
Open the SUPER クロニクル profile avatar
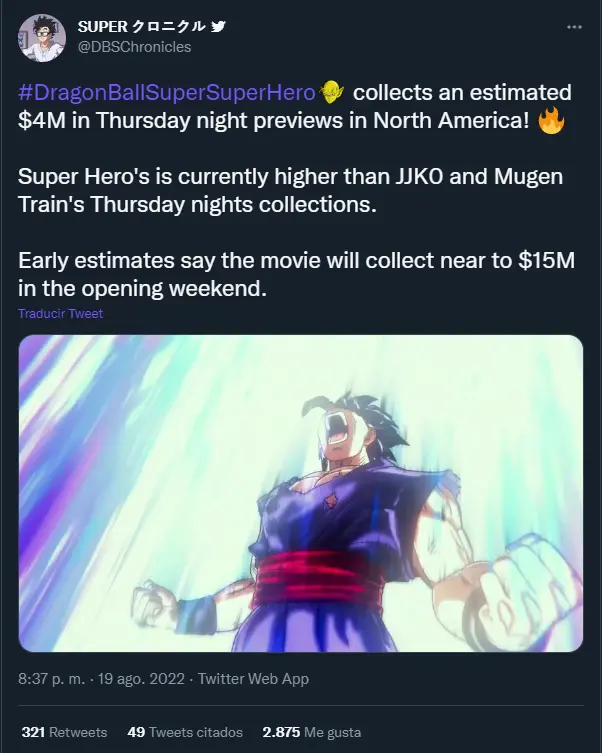pyautogui.click(x=42, y=38)
